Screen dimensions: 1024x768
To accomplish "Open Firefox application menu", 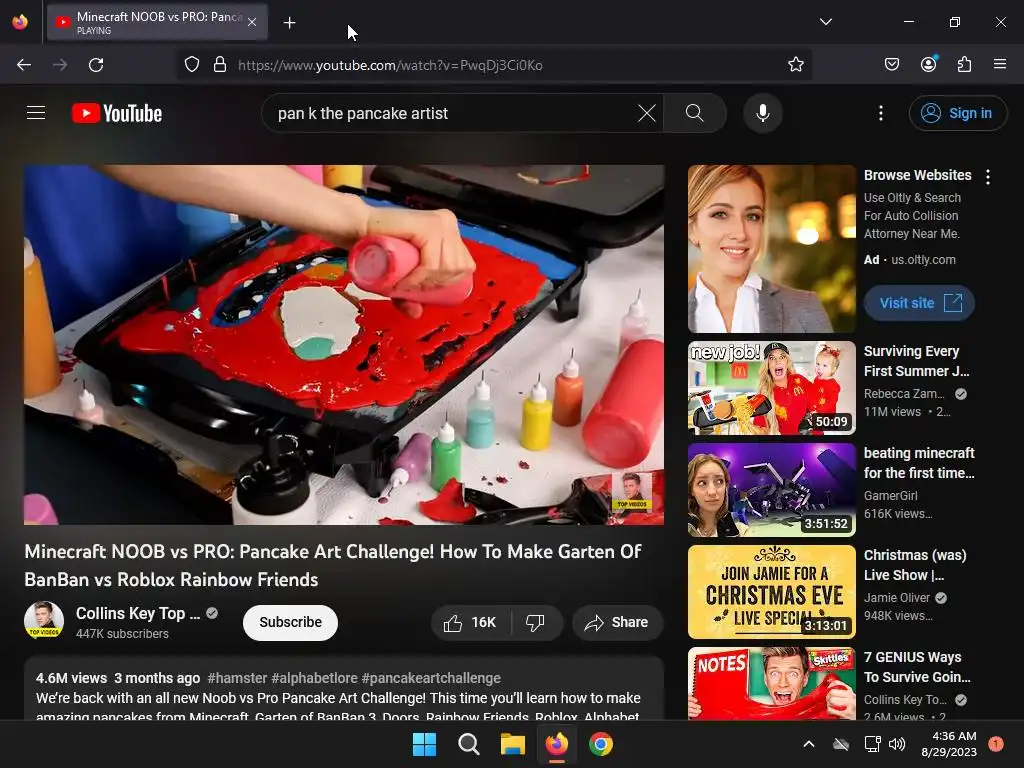I will 1000,65.
